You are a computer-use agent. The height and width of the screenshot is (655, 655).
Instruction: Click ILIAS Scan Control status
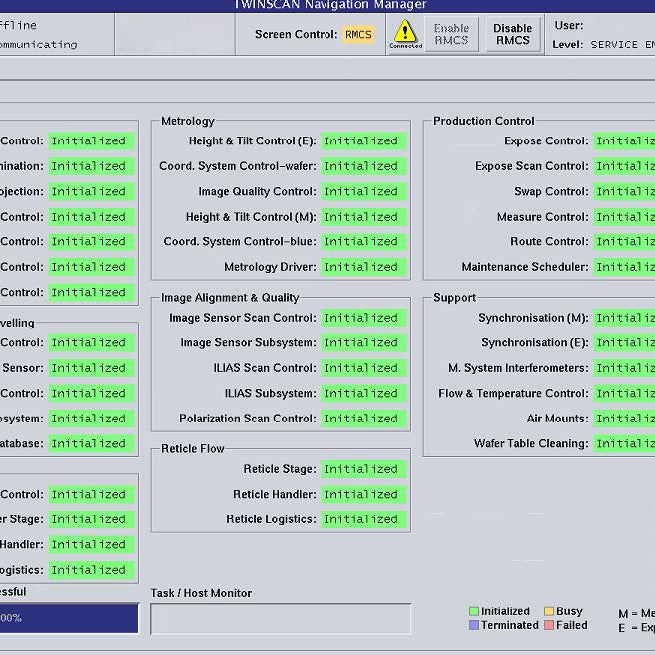pos(363,368)
